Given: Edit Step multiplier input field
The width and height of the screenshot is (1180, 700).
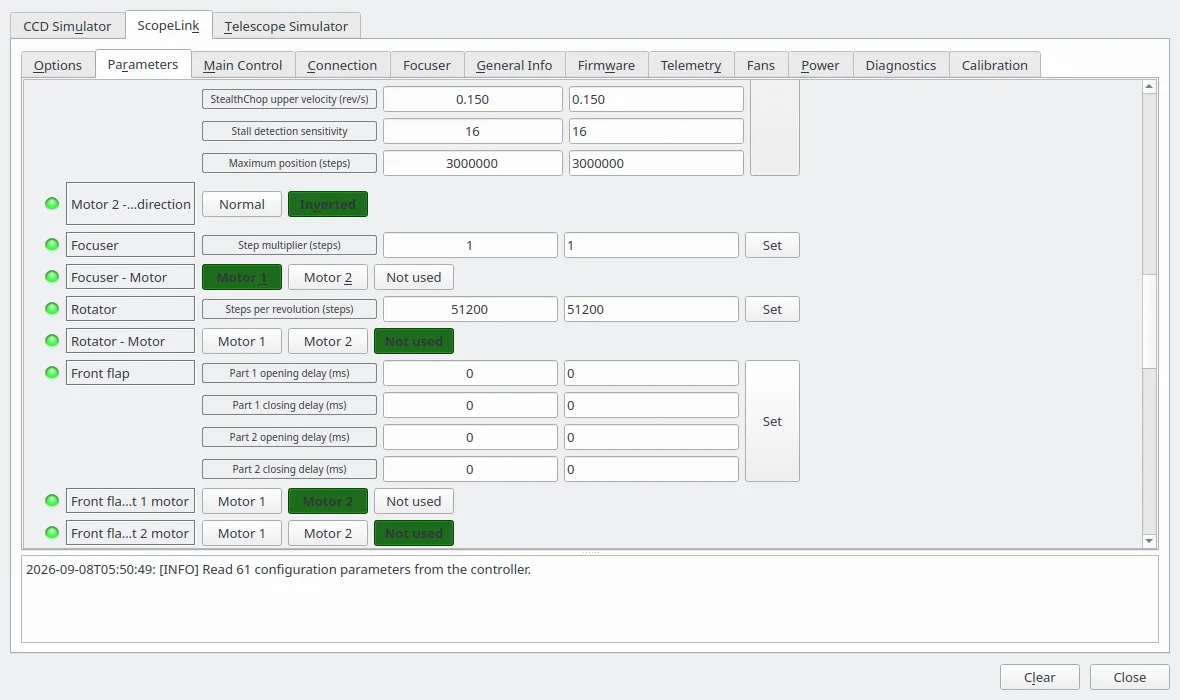Looking at the screenshot, I should tap(651, 245).
